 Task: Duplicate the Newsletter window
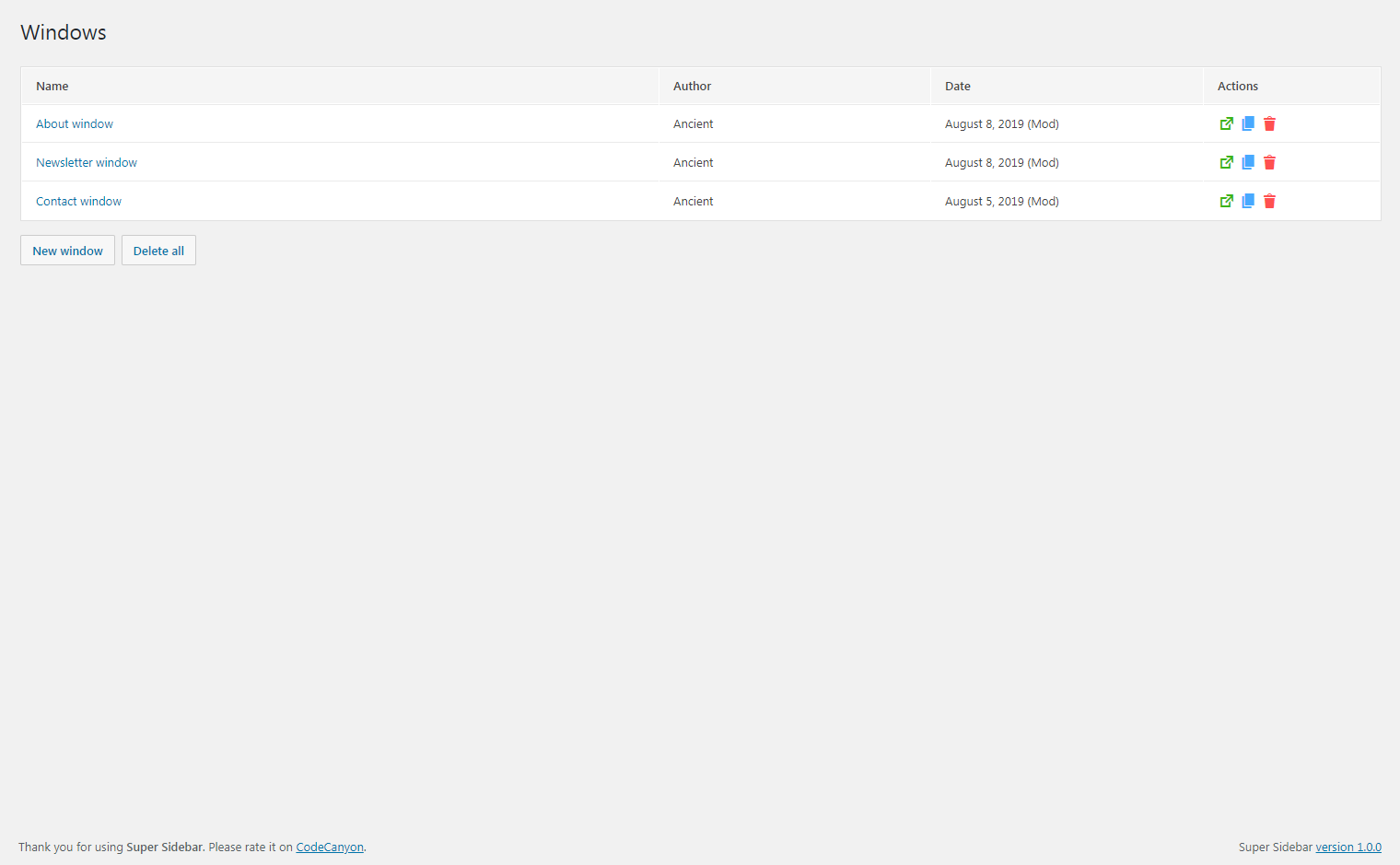coord(1248,162)
